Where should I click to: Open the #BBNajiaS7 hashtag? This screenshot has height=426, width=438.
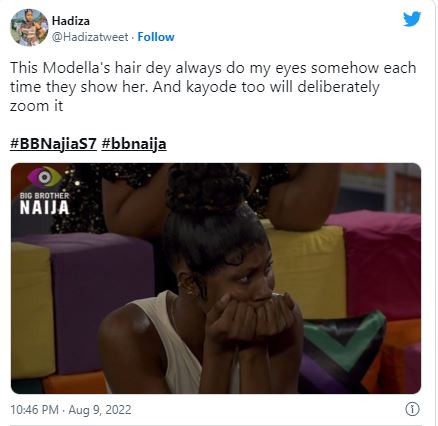click(53, 144)
